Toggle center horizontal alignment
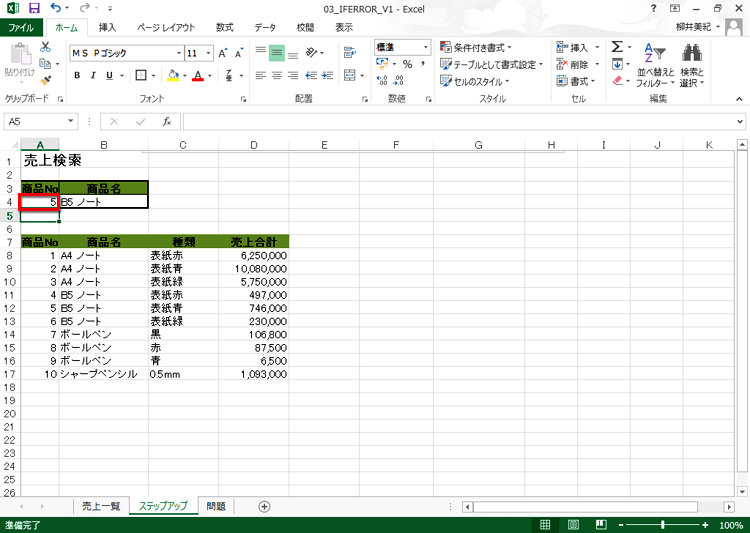This screenshot has width=750, height=533. tap(276, 75)
